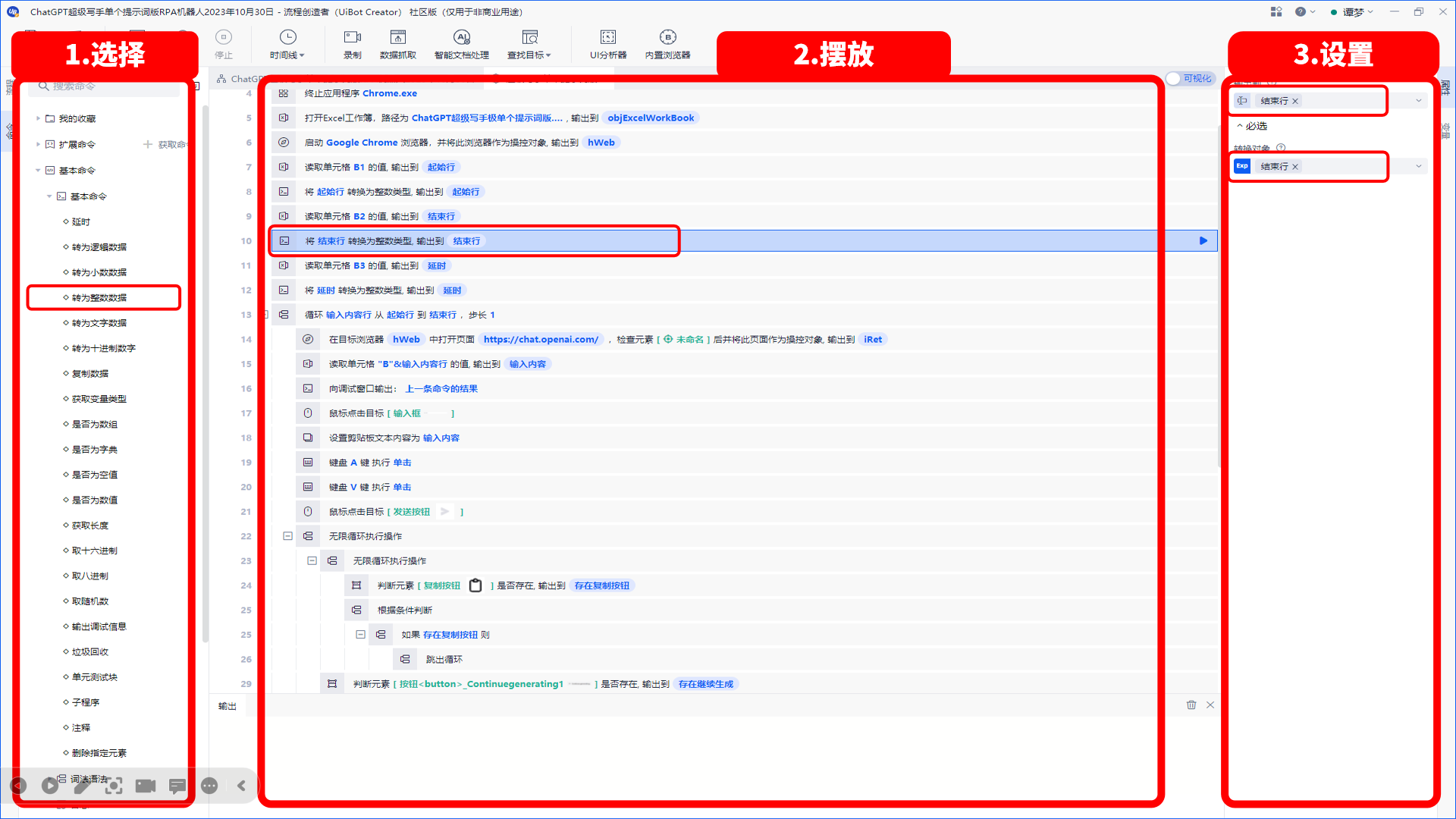
Task: Launch the 内置浏览器 built-in browser
Action: pos(668,44)
